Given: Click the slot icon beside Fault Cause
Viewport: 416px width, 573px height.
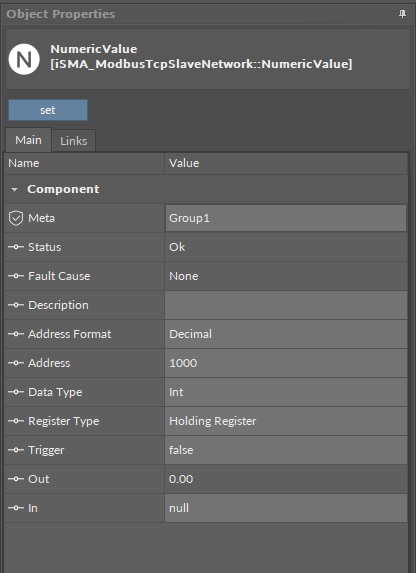Looking at the screenshot, I should [16, 276].
